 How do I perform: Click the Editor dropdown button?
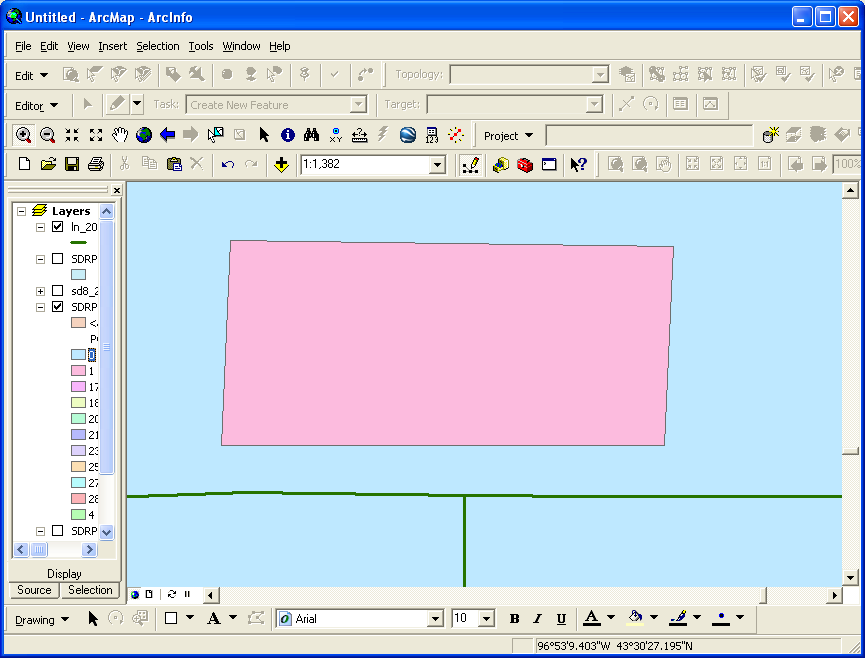pos(36,105)
